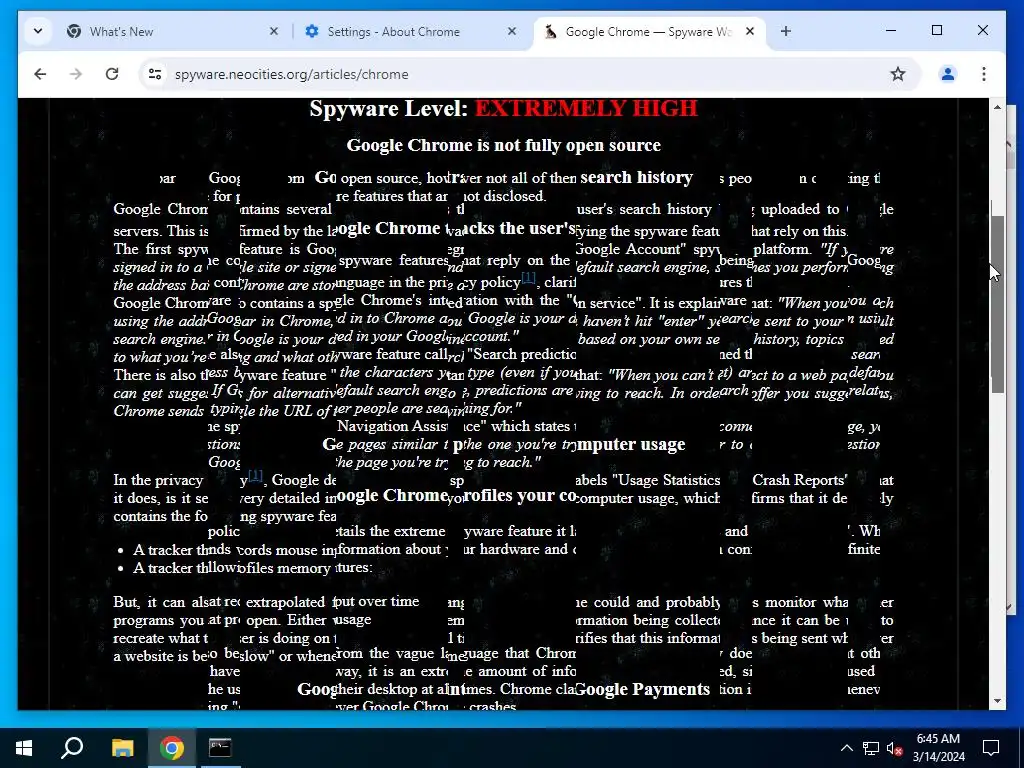The width and height of the screenshot is (1024, 768).
Task: Open the notification center icon
Action: (x=991, y=748)
